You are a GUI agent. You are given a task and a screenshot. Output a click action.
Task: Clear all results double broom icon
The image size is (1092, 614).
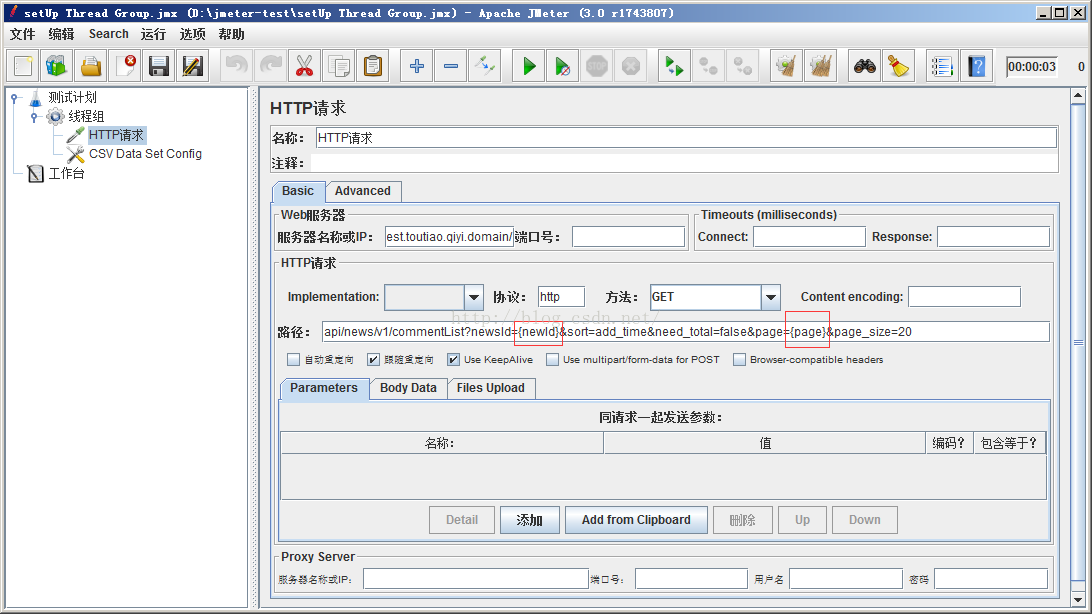pos(820,67)
